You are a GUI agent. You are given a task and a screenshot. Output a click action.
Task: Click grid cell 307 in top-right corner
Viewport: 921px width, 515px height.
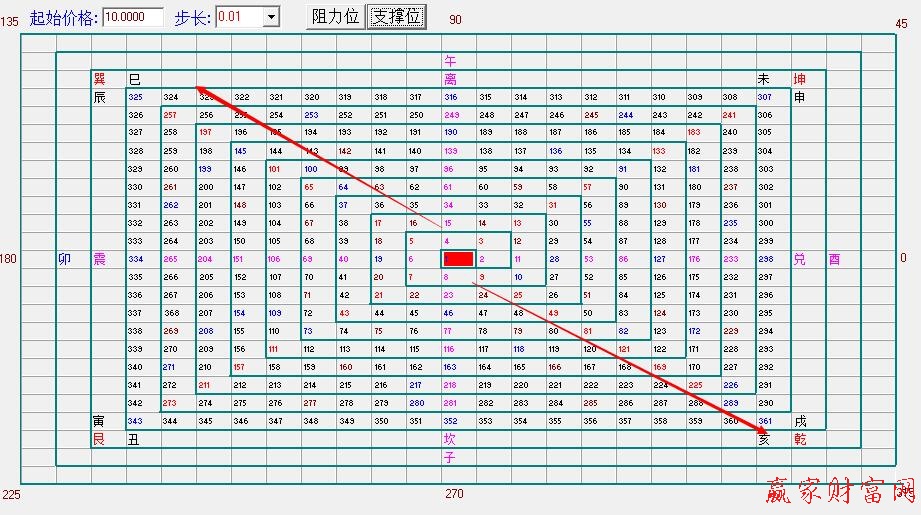(765, 97)
